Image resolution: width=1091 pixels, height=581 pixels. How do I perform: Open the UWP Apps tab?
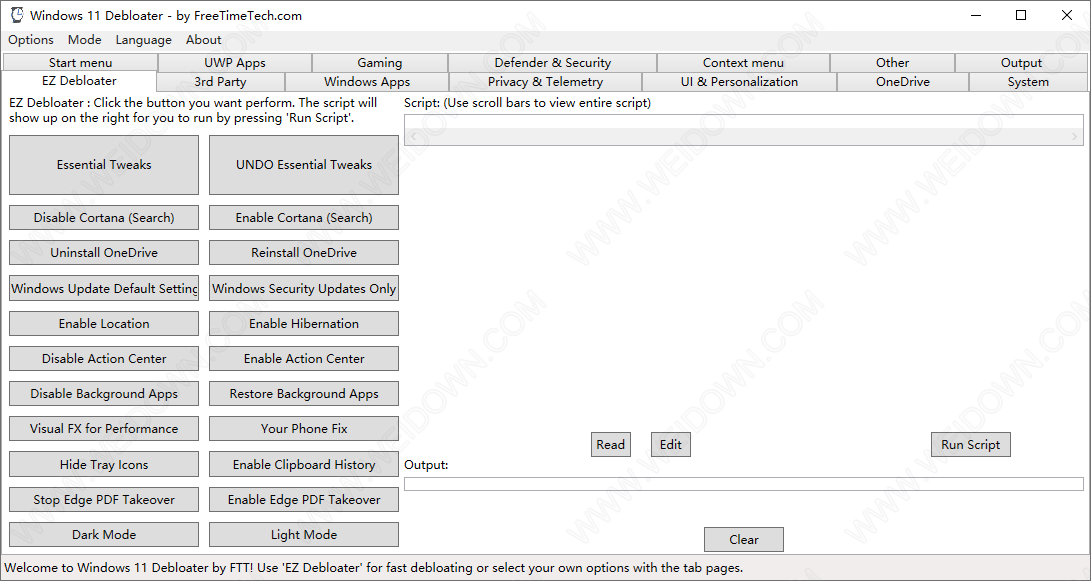(x=235, y=63)
